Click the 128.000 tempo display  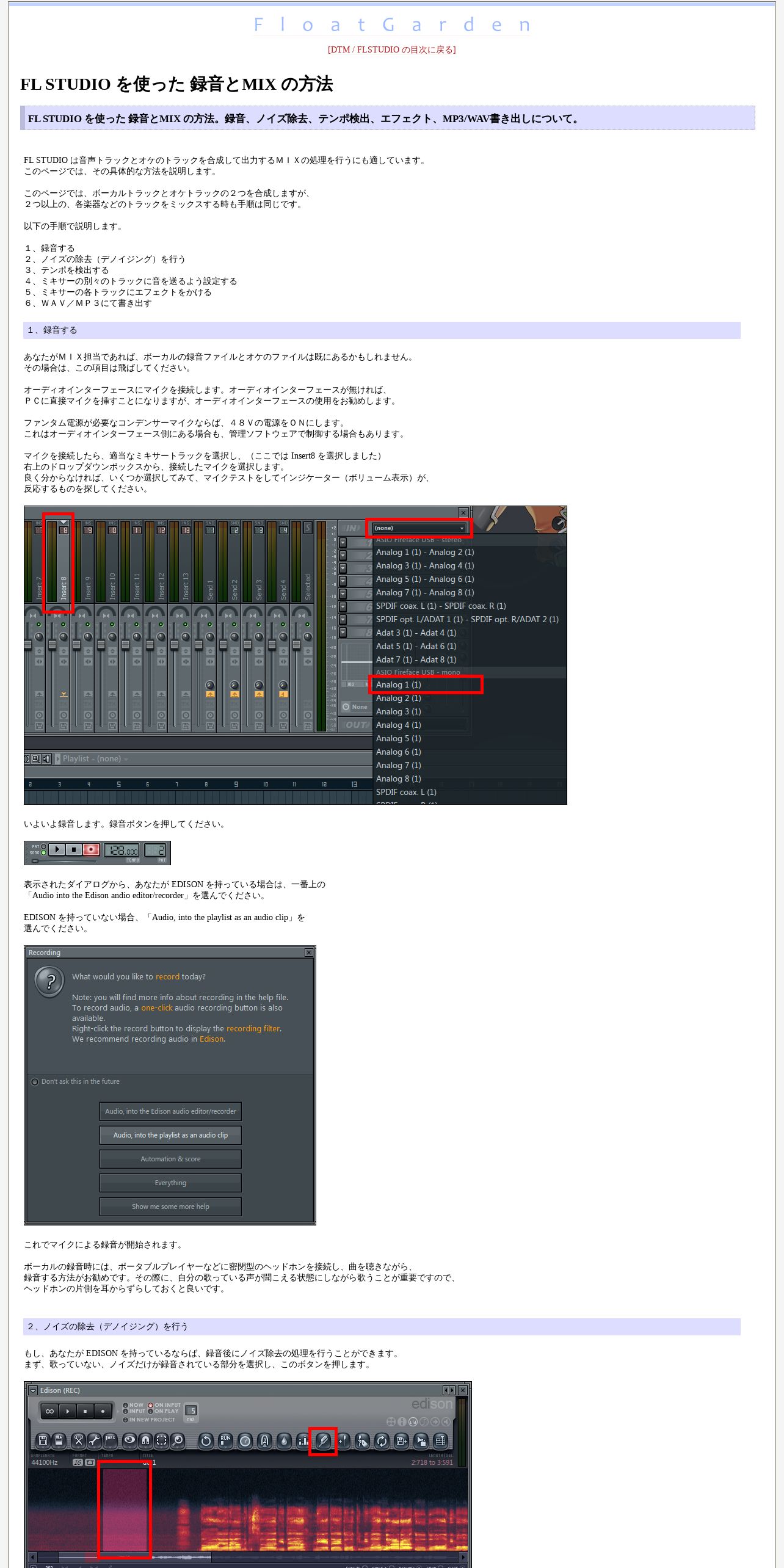122,850
